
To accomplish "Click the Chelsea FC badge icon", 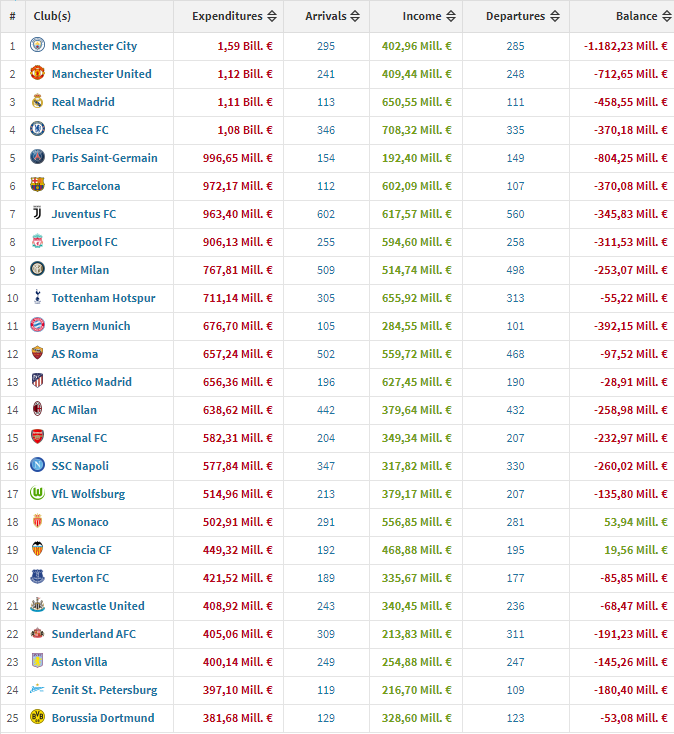I will pos(37,130).
